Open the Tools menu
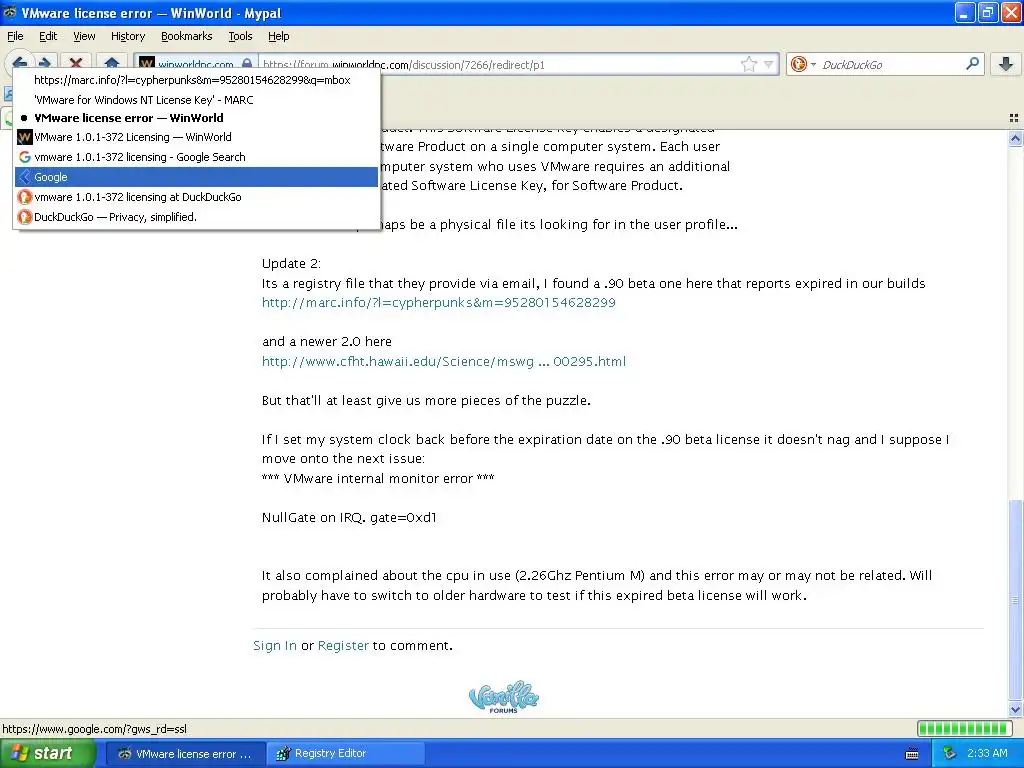 240,36
